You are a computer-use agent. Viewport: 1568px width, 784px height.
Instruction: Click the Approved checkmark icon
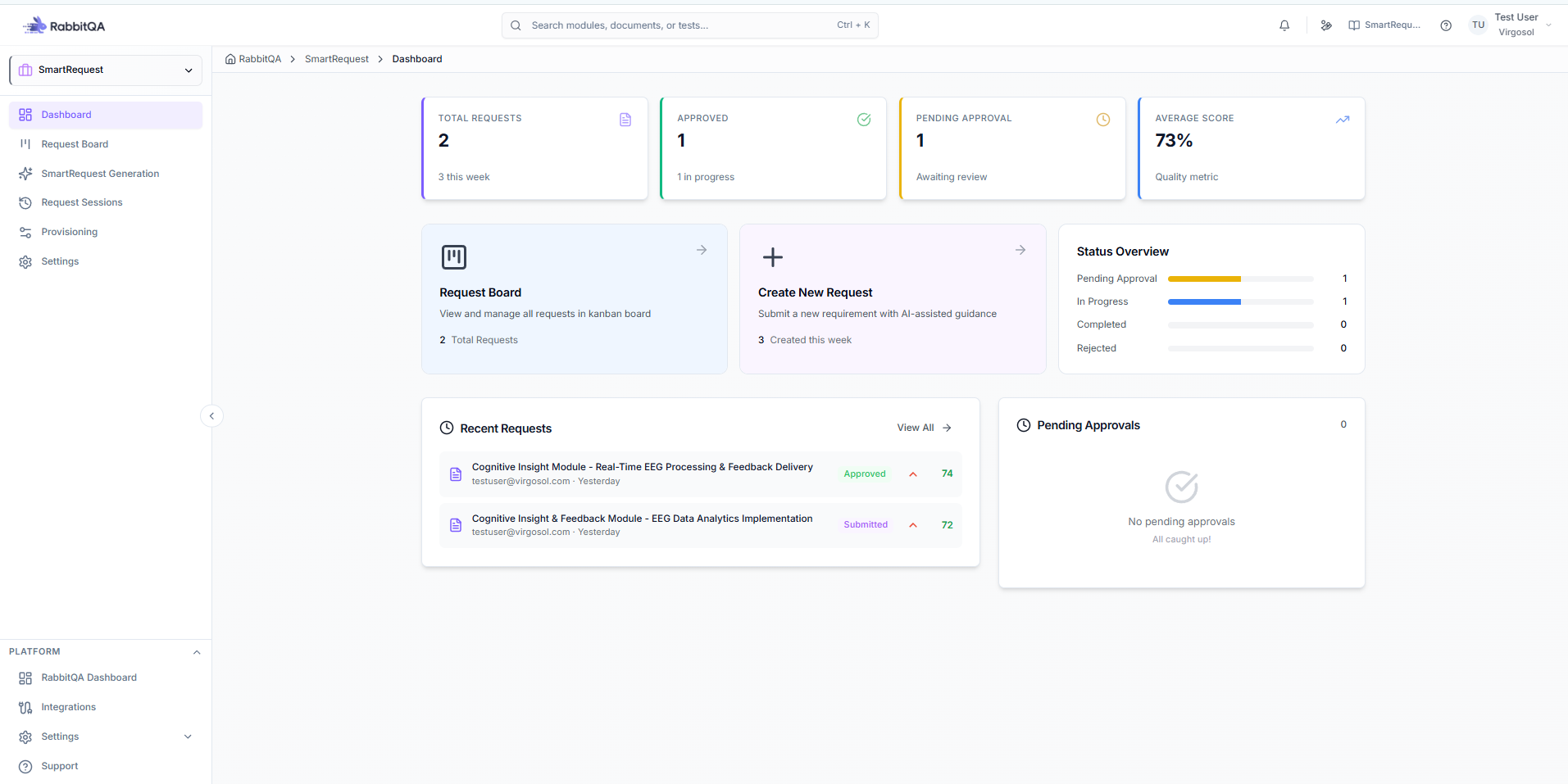click(x=864, y=120)
